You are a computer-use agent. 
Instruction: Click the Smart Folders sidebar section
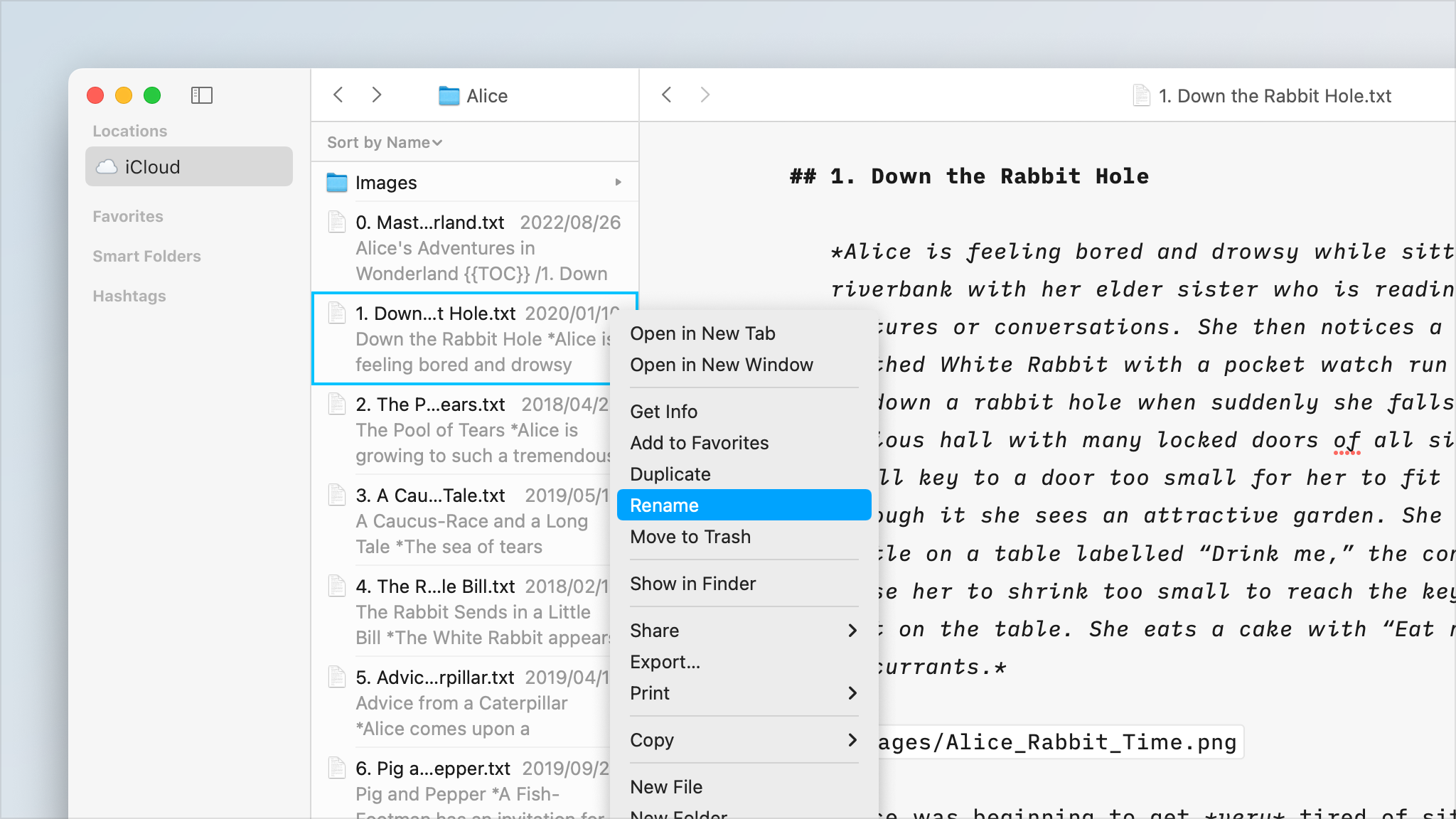146,256
